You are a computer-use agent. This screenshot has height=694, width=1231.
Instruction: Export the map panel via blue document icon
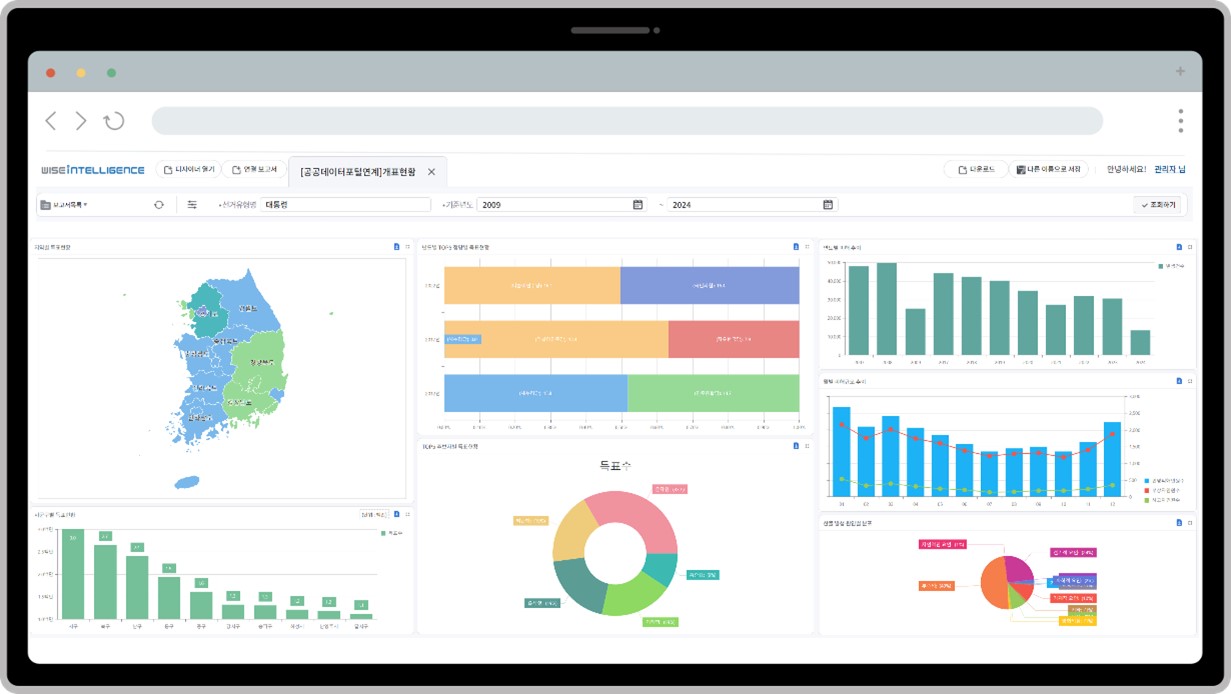tap(396, 247)
